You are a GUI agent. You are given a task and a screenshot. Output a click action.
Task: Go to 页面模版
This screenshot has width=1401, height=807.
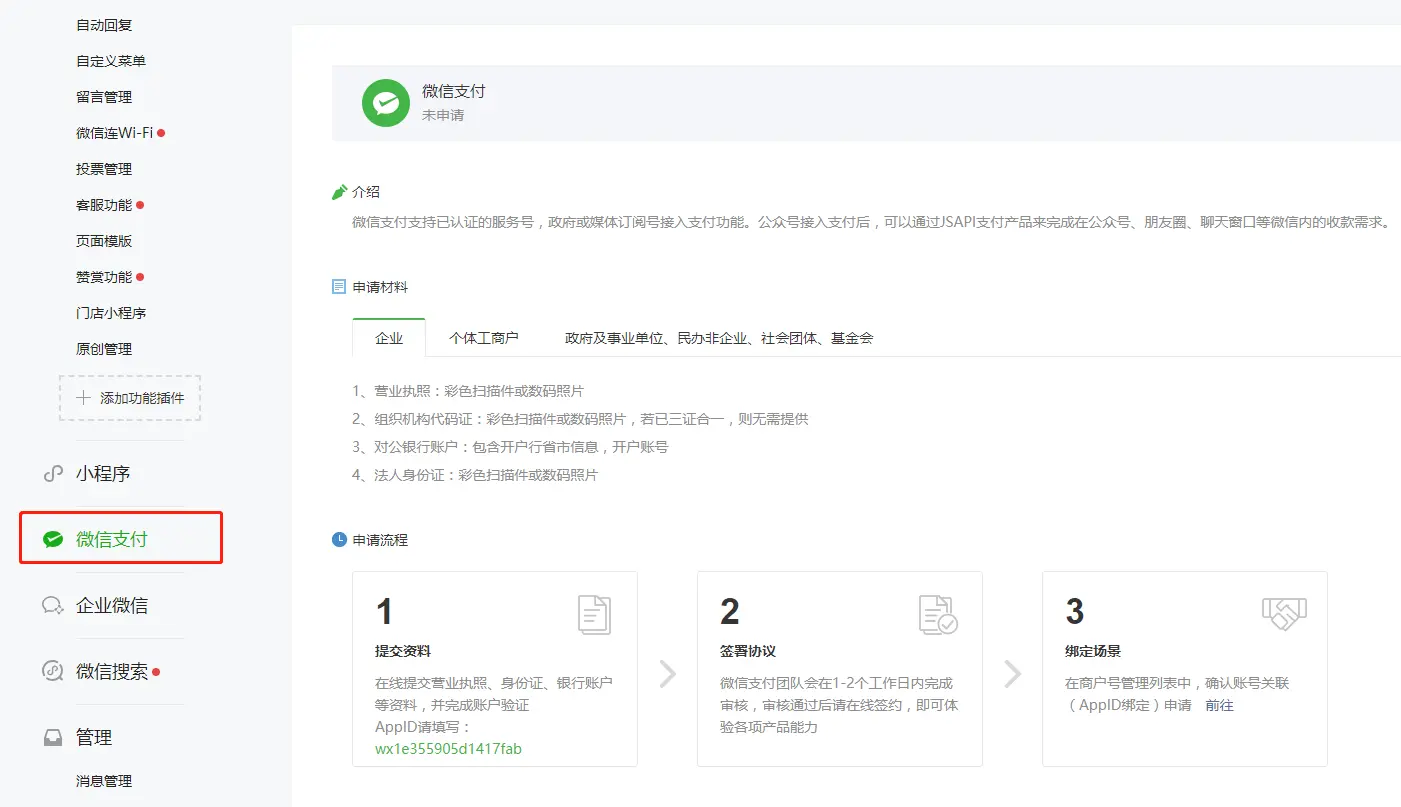pos(104,241)
